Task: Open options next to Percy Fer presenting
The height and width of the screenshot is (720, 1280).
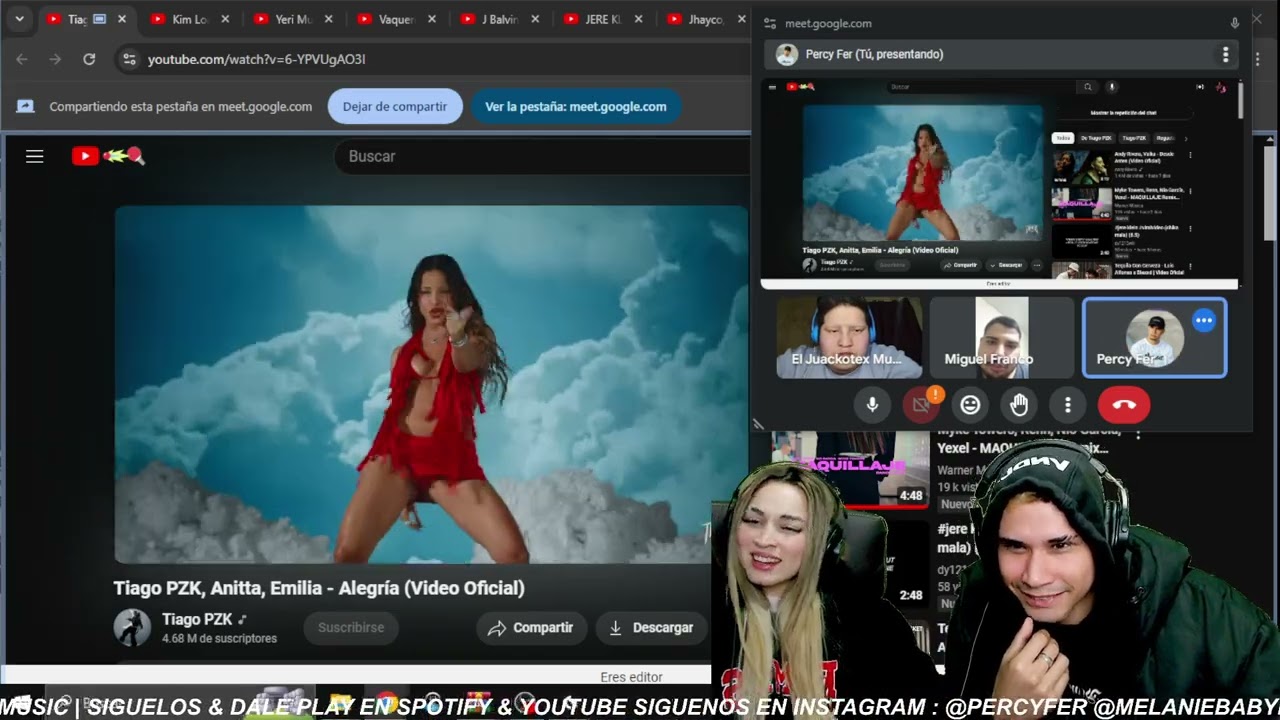Action: (x=1225, y=54)
